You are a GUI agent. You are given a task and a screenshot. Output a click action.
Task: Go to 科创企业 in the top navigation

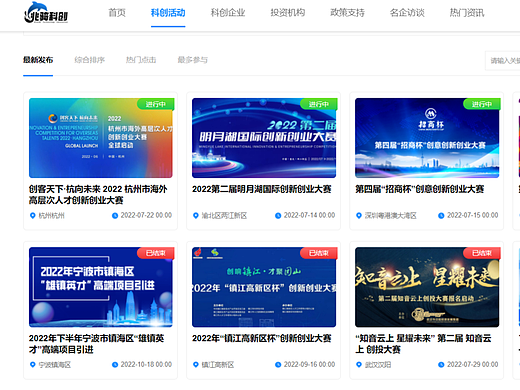(228, 13)
